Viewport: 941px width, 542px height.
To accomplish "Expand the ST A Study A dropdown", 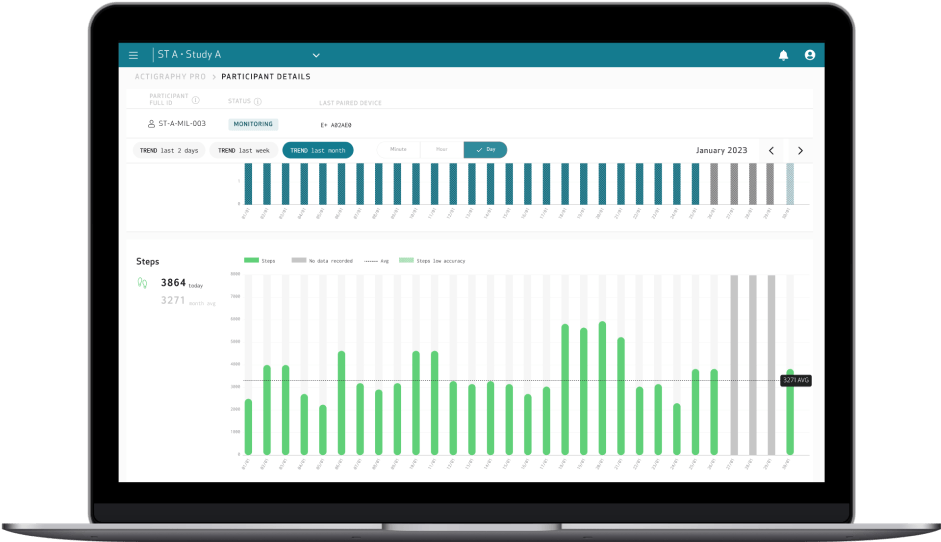I will coord(316,55).
